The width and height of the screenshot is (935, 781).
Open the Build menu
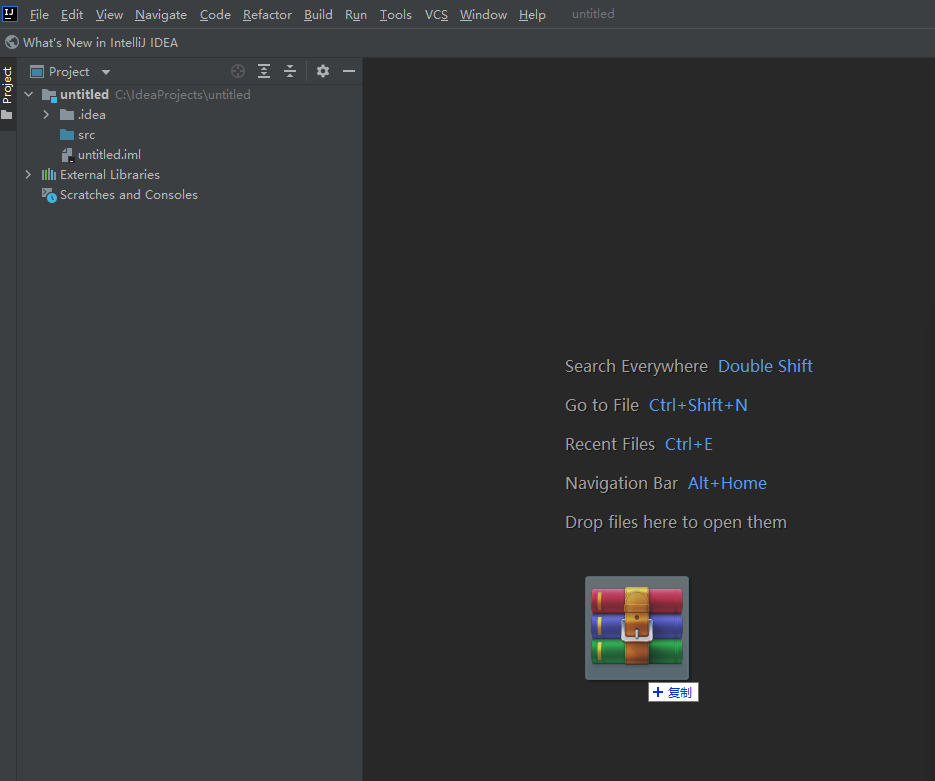pos(318,14)
